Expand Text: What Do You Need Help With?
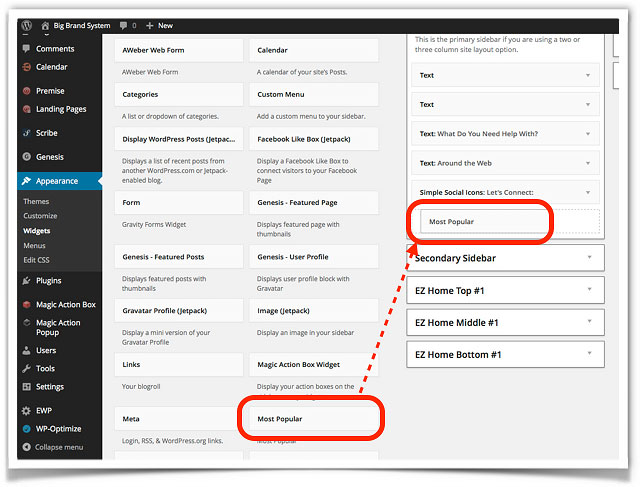This screenshot has width=640, height=487. coord(588,134)
